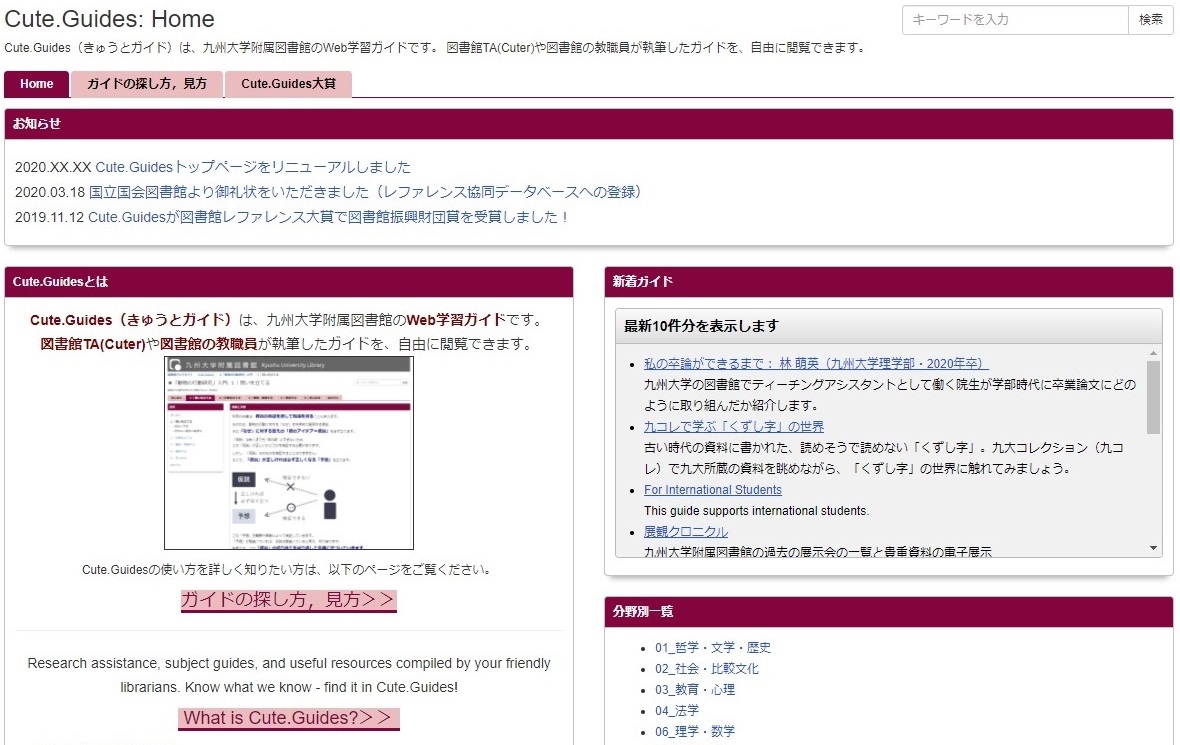Switch to ガイドの探し方，見方 tab
Image resolution: width=1180 pixels, height=745 pixels.
click(x=147, y=84)
